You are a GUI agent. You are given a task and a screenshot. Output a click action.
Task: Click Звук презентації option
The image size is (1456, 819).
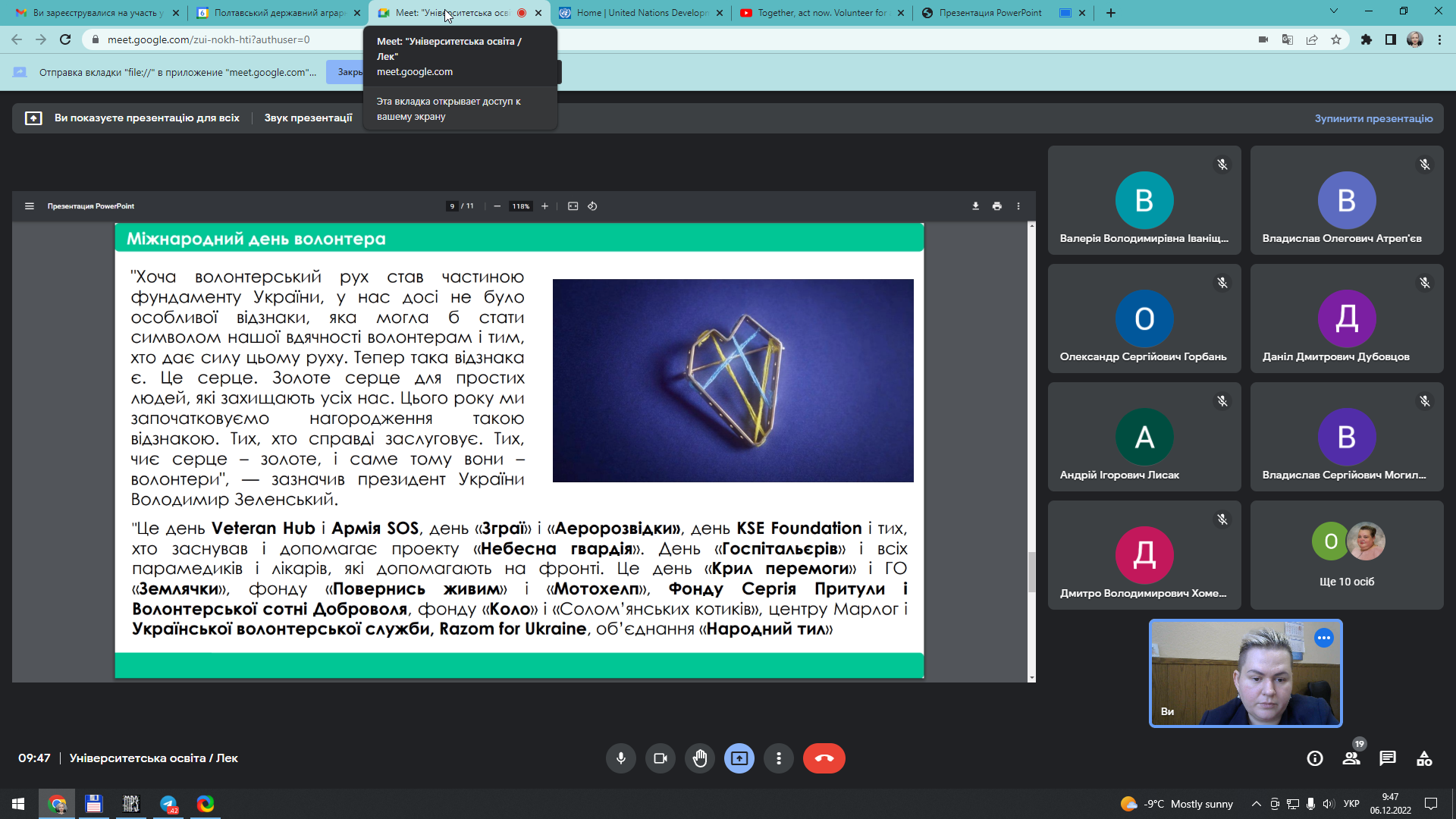tap(308, 118)
